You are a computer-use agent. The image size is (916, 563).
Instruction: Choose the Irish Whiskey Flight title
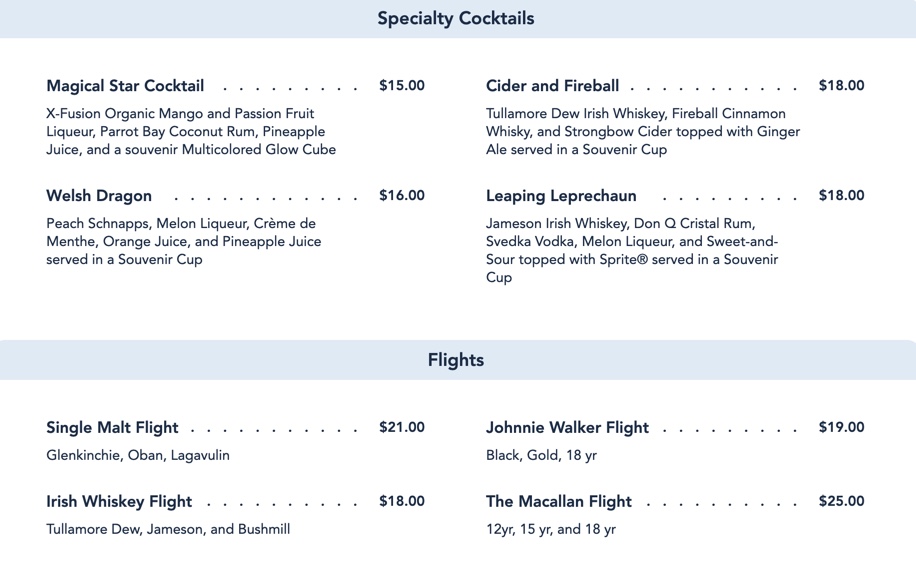tap(119, 502)
